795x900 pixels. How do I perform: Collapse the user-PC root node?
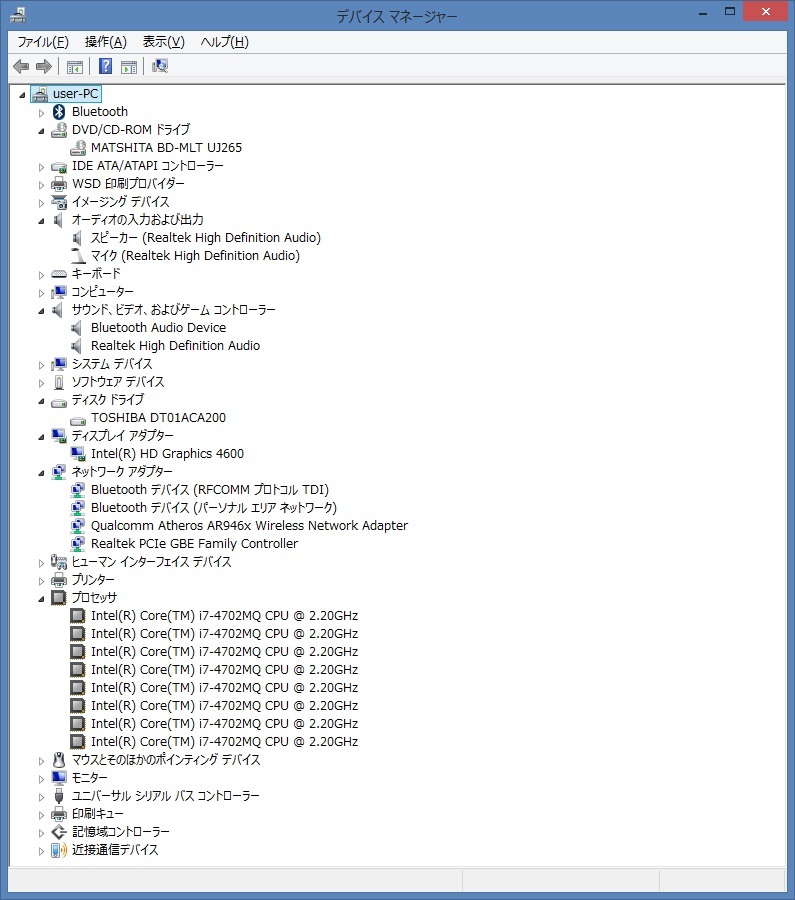[x=22, y=95]
